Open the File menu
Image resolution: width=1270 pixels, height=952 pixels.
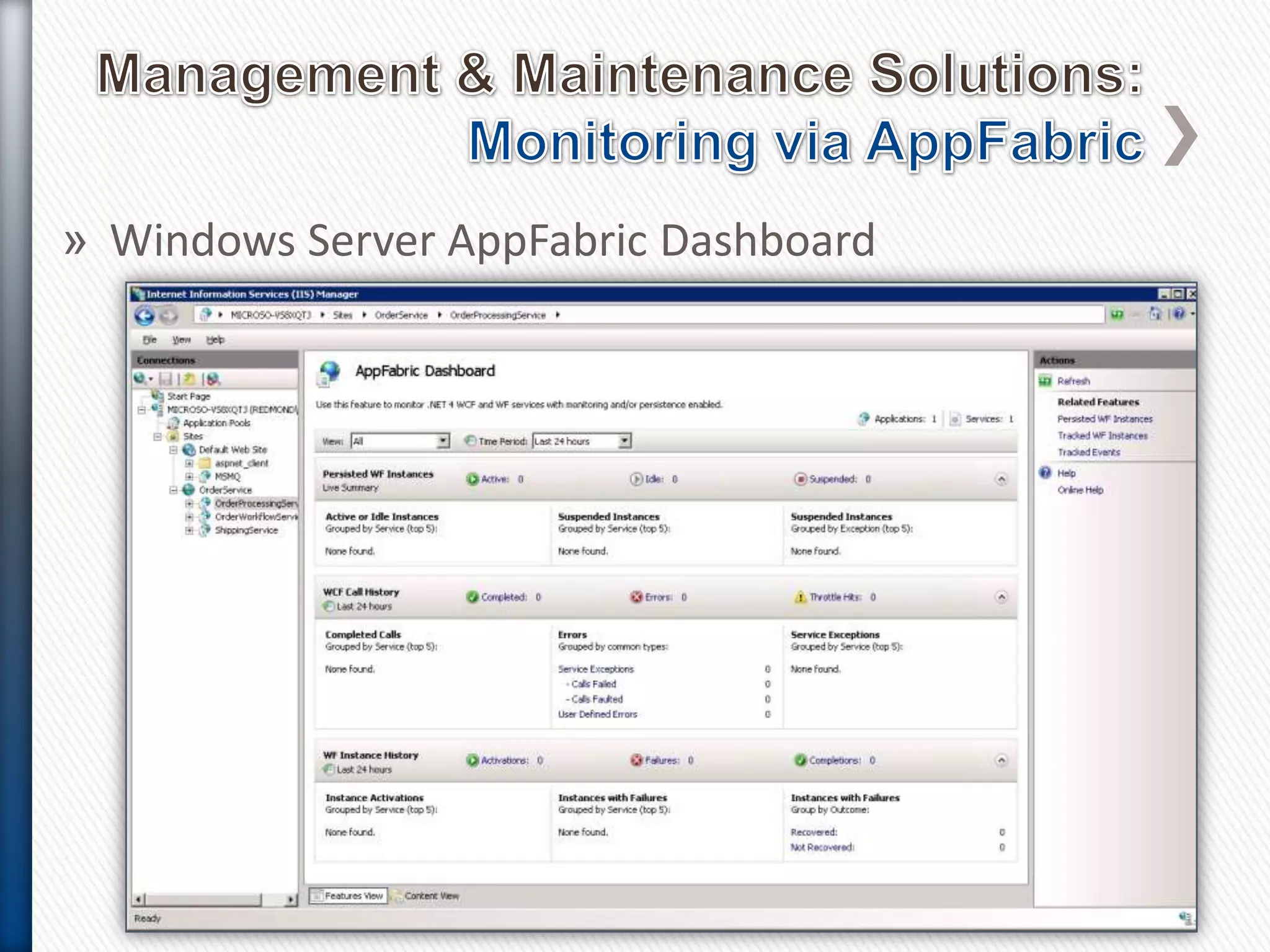coord(149,340)
